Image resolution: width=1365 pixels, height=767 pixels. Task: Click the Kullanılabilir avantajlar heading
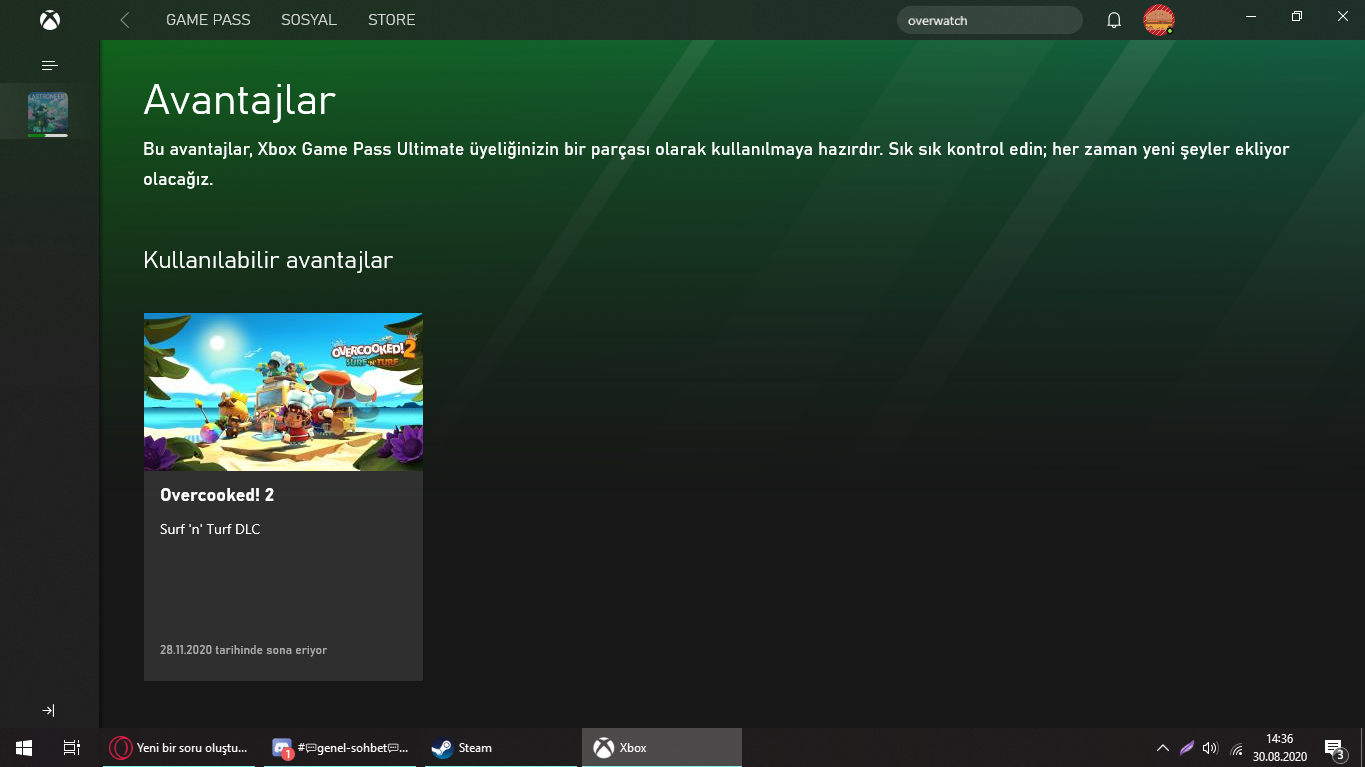[268, 260]
